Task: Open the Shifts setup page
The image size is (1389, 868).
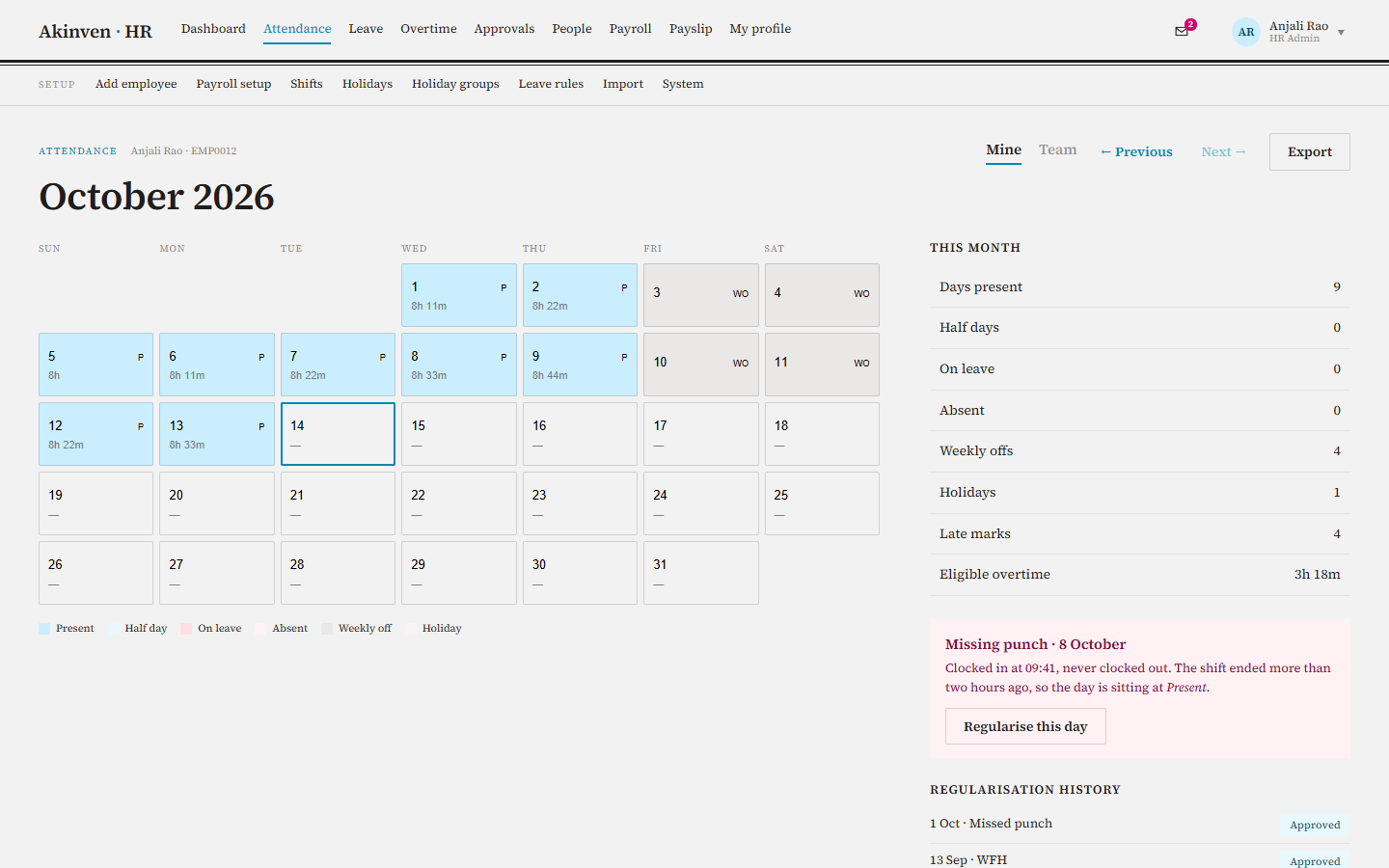Action: [307, 84]
